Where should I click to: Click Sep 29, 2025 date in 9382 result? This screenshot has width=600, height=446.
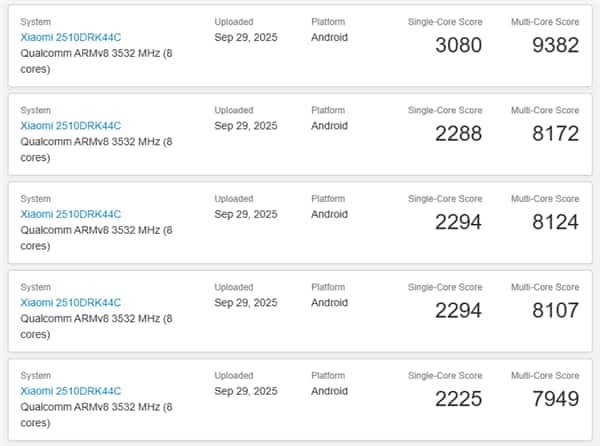pos(246,38)
